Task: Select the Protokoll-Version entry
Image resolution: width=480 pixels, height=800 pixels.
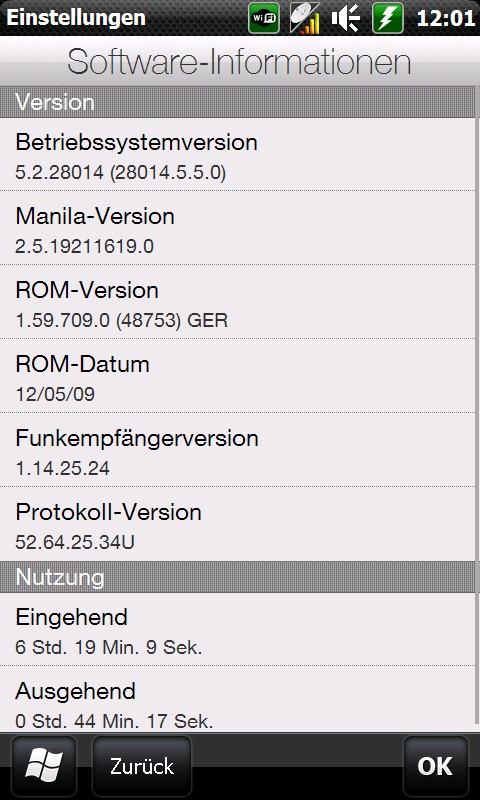Action: pyautogui.click(x=237, y=524)
